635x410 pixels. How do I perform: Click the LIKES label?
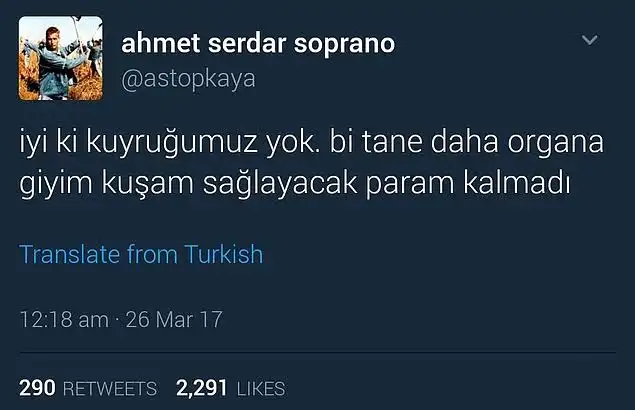(x=261, y=389)
